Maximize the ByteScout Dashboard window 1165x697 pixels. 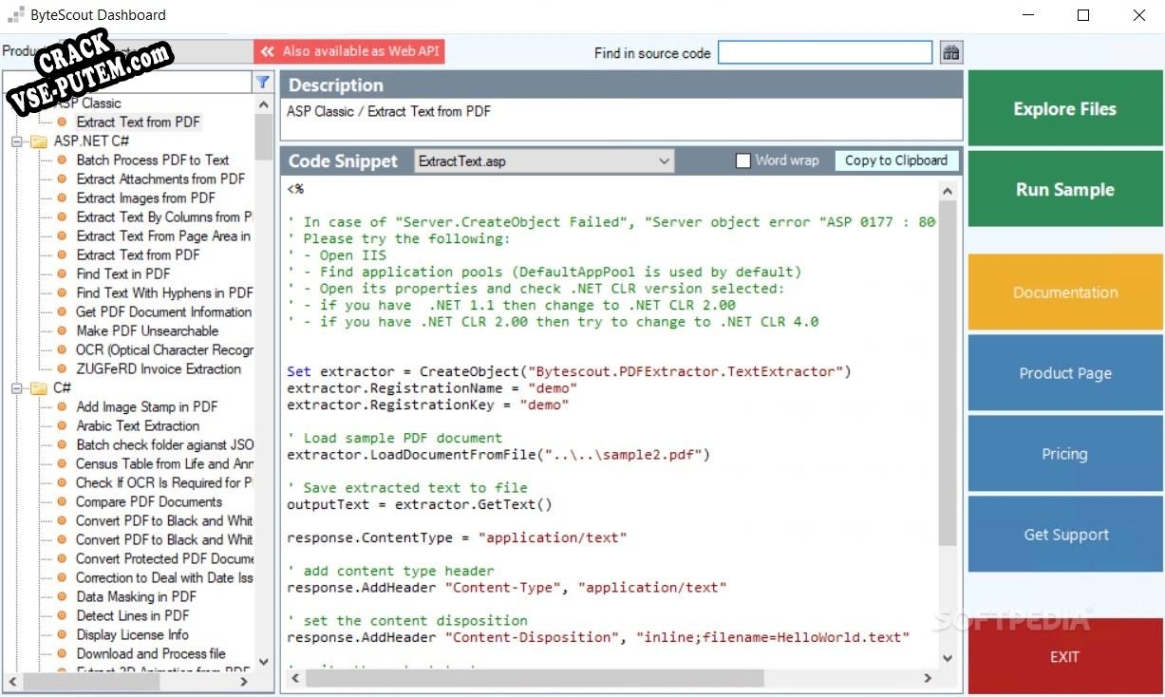[x=1083, y=15]
